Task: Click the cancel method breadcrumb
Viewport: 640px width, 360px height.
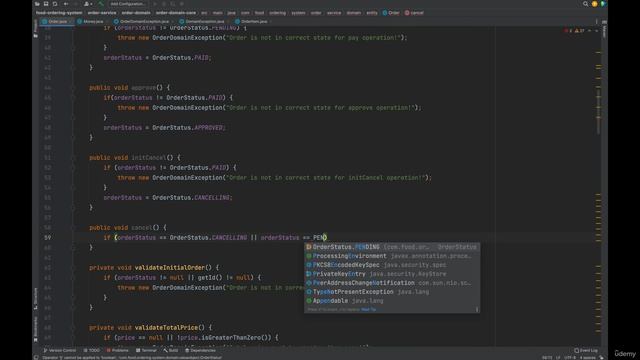Action: pyautogui.click(x=414, y=13)
